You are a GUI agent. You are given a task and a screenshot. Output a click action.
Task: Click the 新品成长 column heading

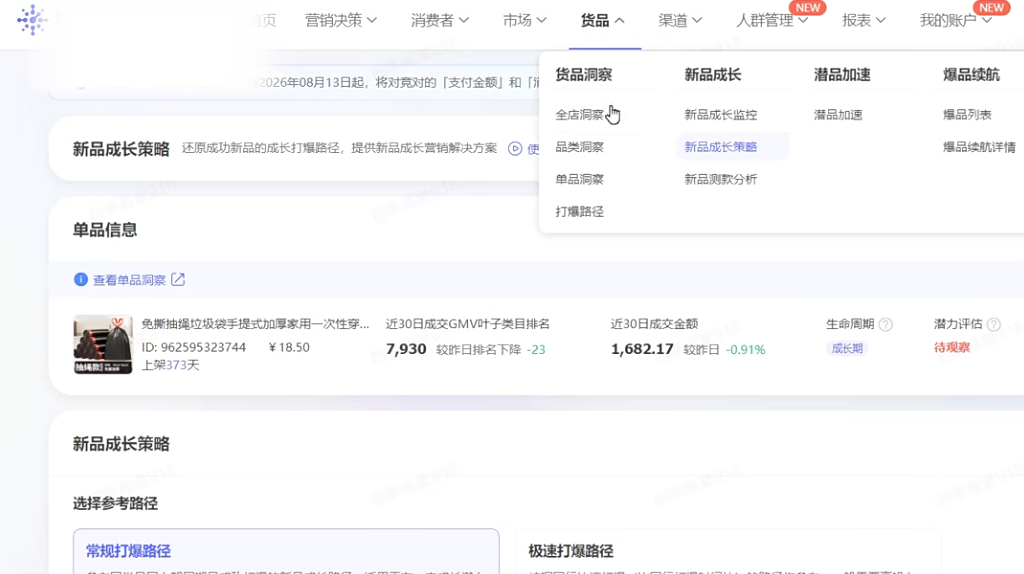[712, 74]
